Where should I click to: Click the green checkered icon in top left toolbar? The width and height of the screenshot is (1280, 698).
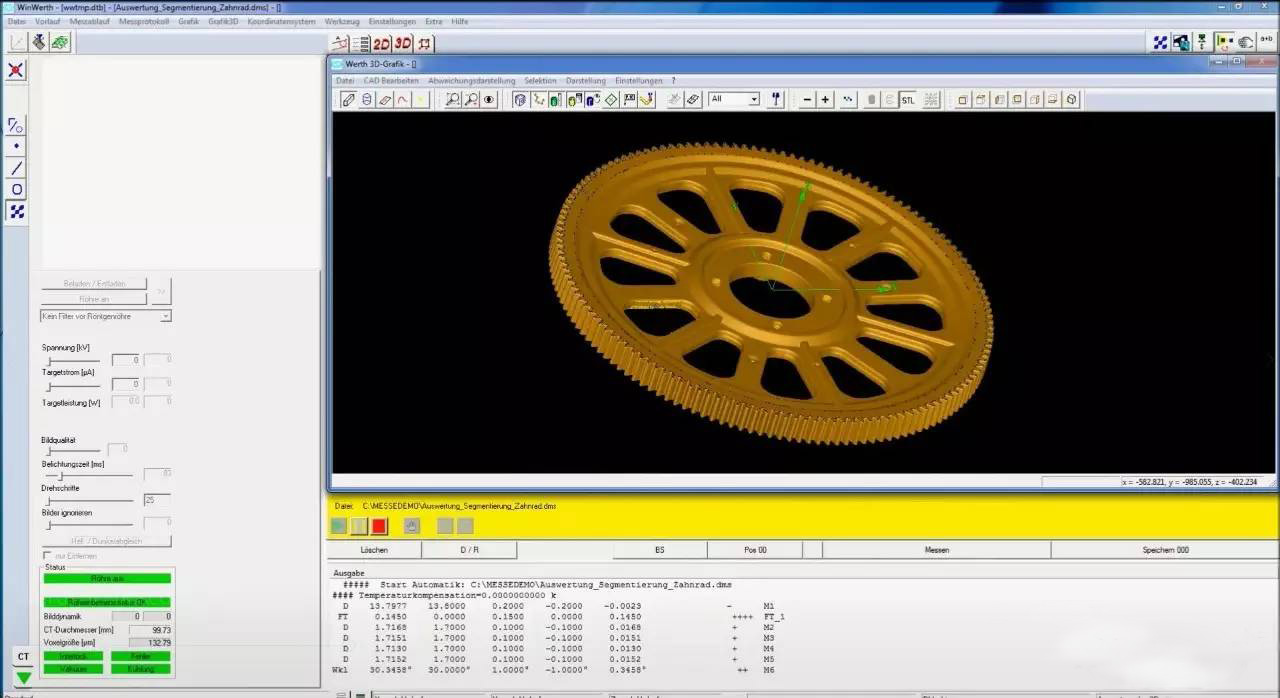coord(60,42)
